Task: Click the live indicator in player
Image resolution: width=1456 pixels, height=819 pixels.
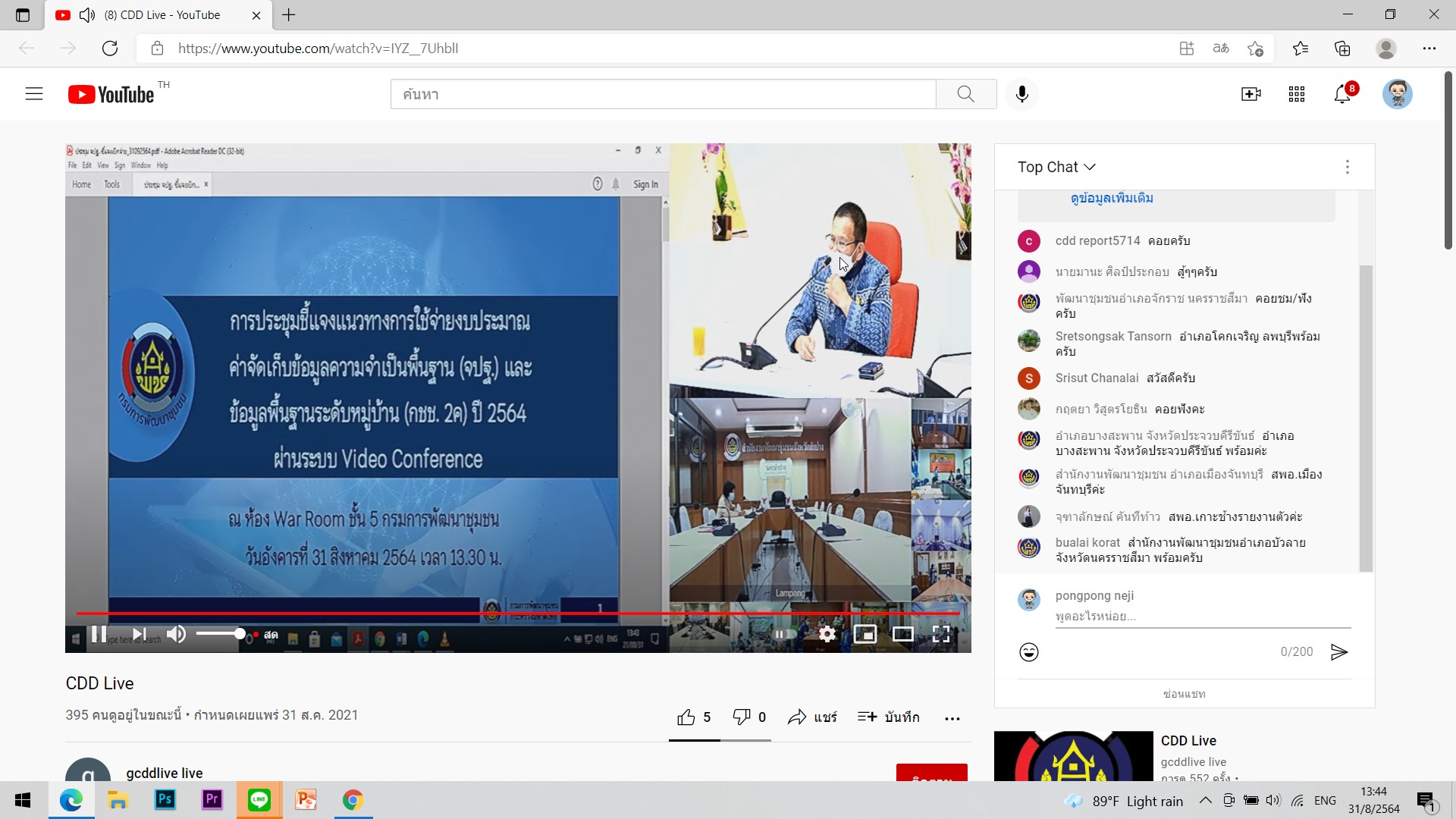Action: tap(266, 635)
